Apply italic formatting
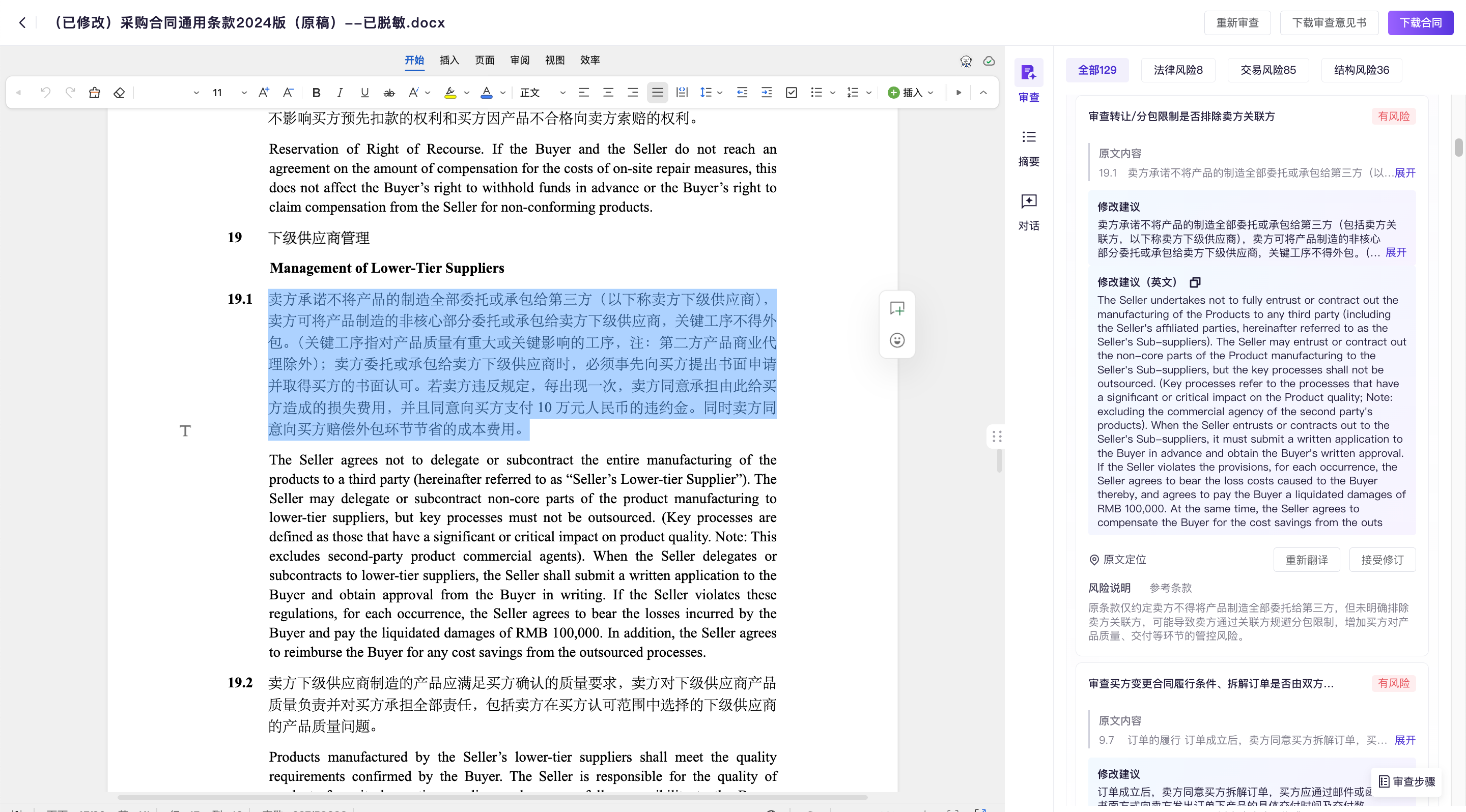The width and height of the screenshot is (1466, 812). pos(340,93)
